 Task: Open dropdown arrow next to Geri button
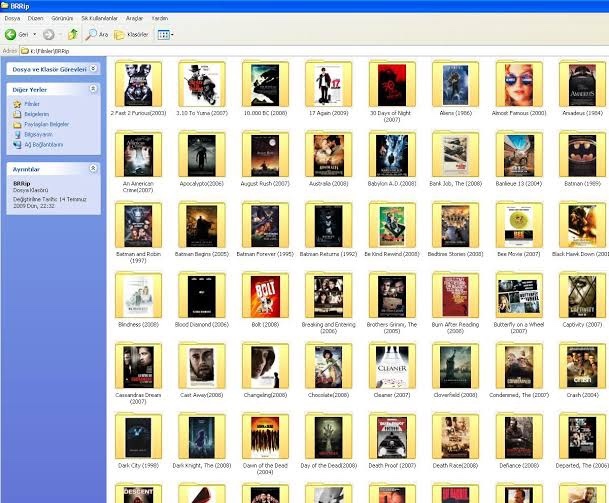tap(35, 35)
